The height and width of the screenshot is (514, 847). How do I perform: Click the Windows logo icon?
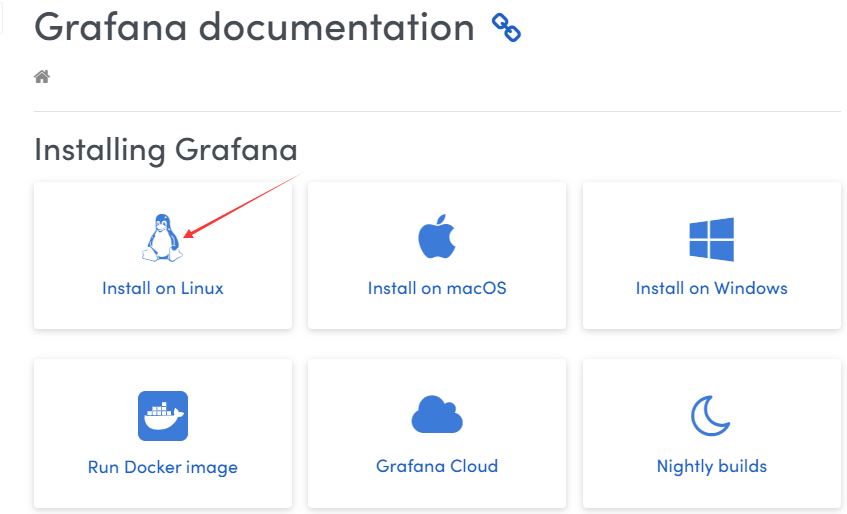[x=711, y=239]
